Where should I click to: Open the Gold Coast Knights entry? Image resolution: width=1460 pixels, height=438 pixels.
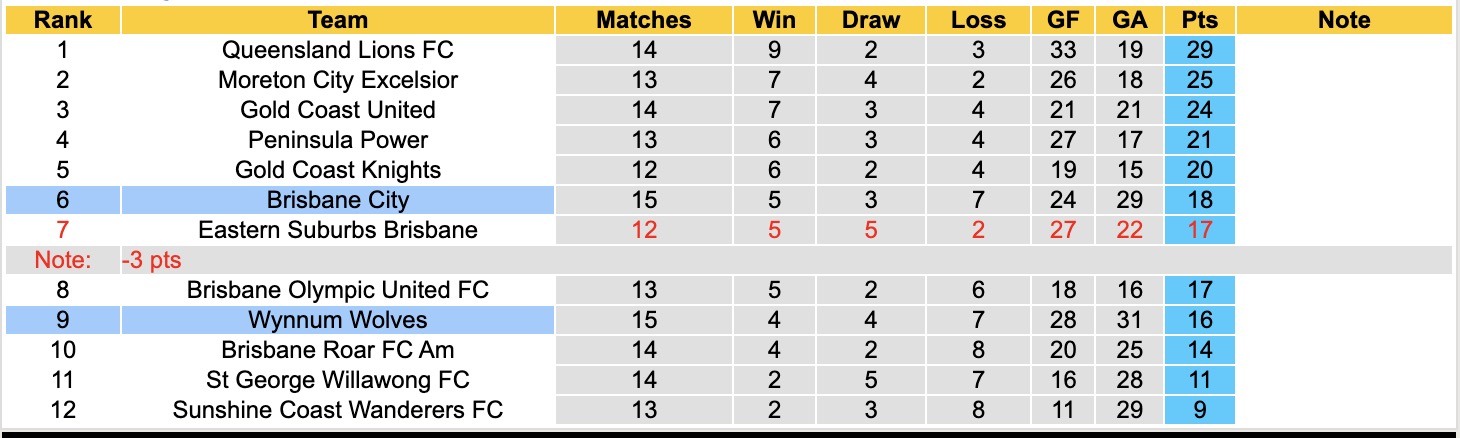pos(338,170)
